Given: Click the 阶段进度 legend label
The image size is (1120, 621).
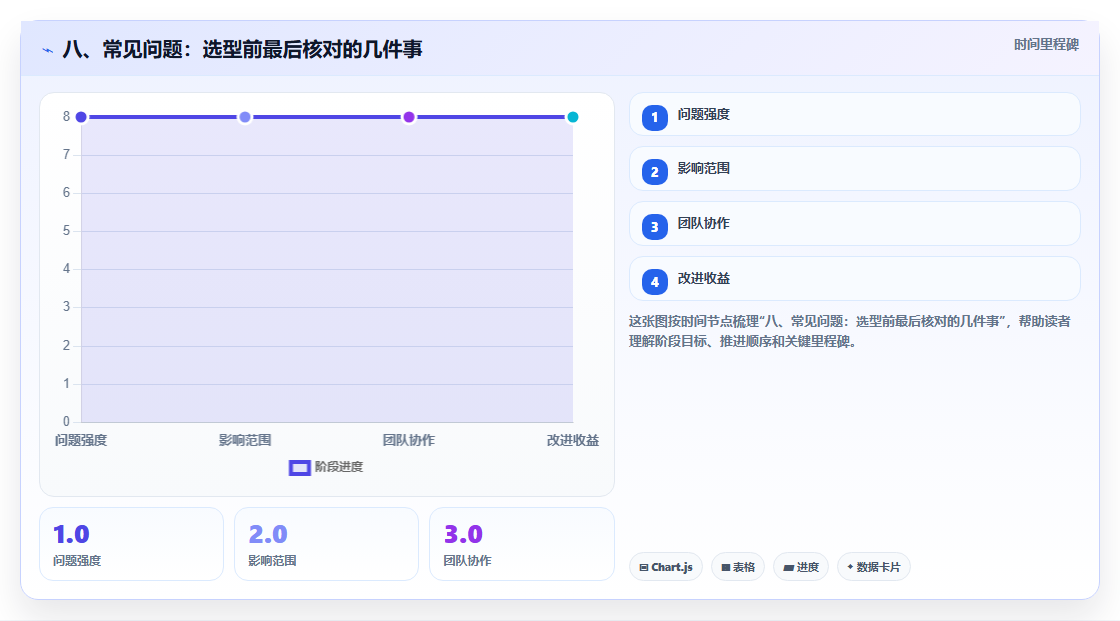Looking at the screenshot, I should click(339, 467).
